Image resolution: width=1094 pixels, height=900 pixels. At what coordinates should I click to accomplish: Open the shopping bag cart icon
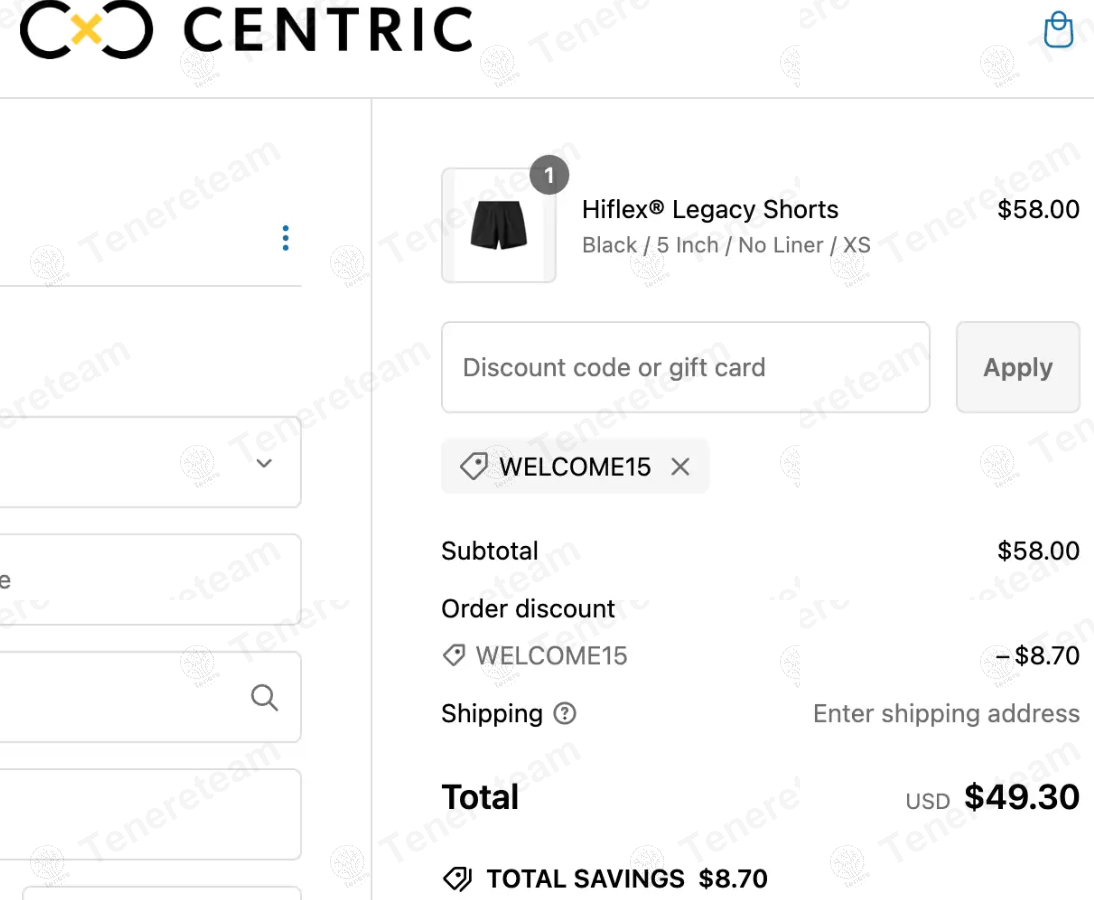1058,30
